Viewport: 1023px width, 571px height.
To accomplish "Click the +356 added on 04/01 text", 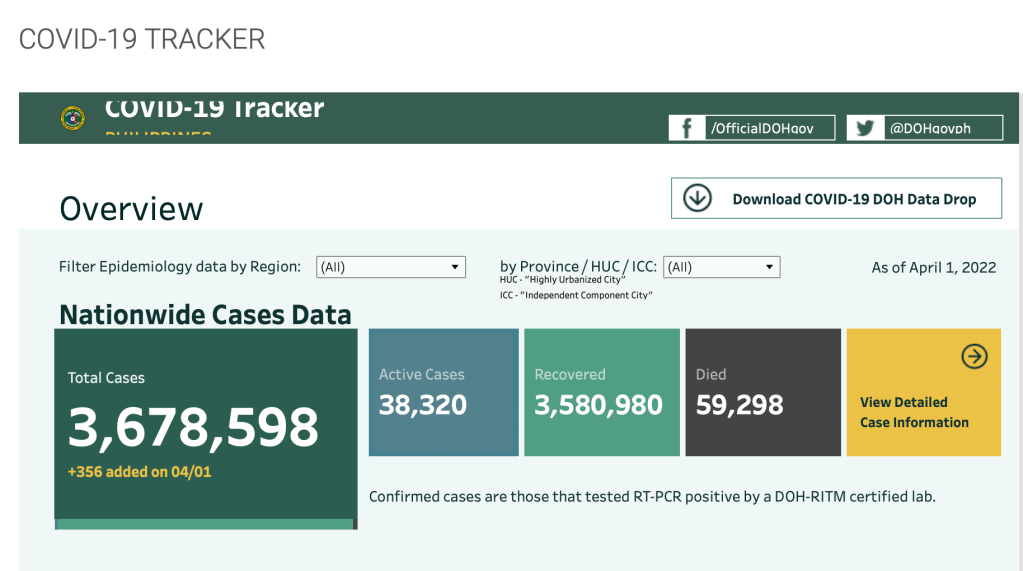I will coord(139,472).
